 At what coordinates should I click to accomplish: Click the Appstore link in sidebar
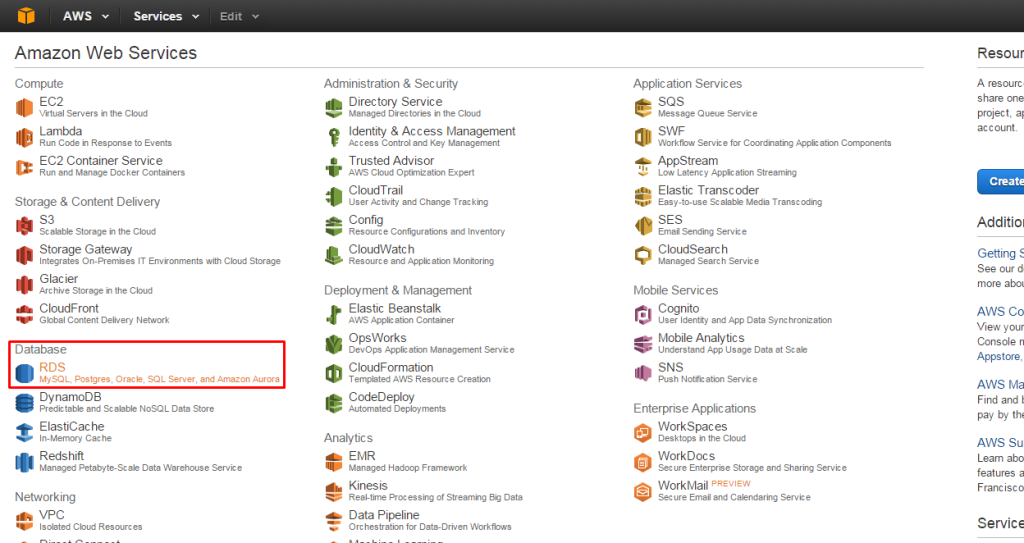click(x=999, y=356)
